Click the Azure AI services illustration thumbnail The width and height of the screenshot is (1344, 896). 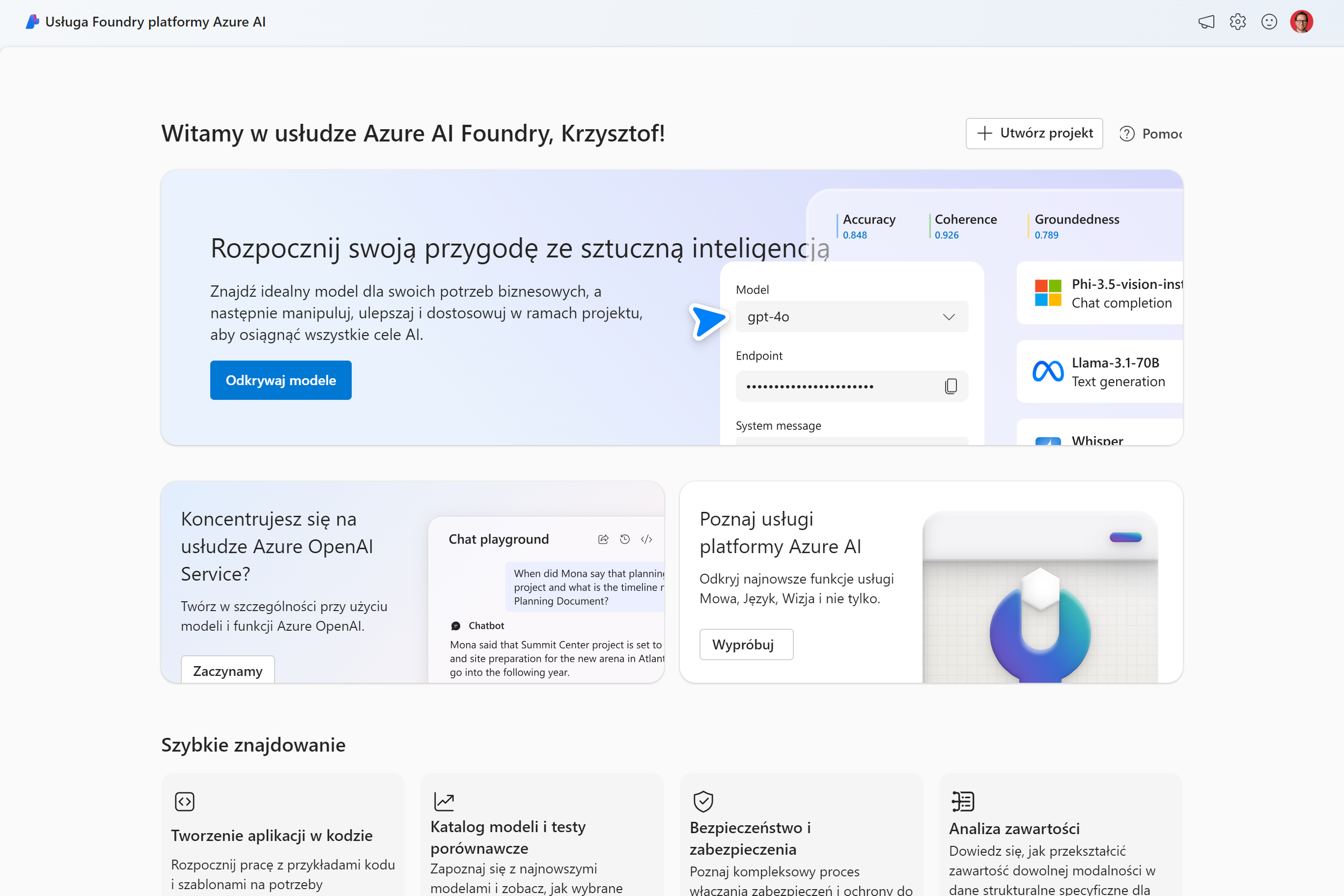pos(1040,596)
